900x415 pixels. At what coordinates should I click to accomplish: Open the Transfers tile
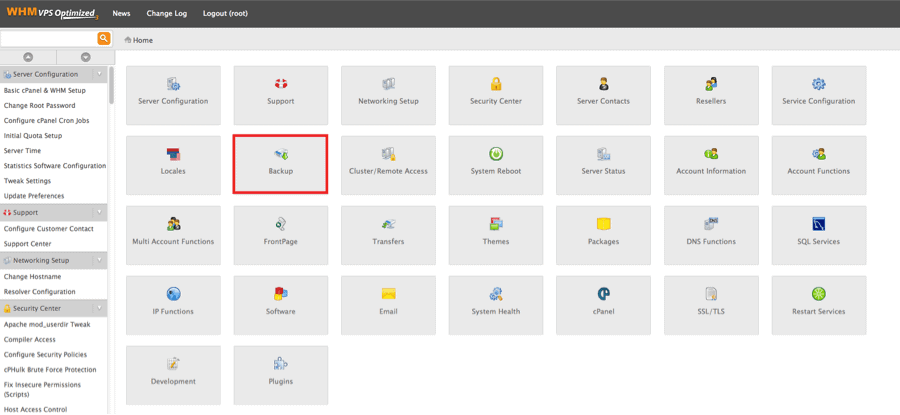pos(389,235)
